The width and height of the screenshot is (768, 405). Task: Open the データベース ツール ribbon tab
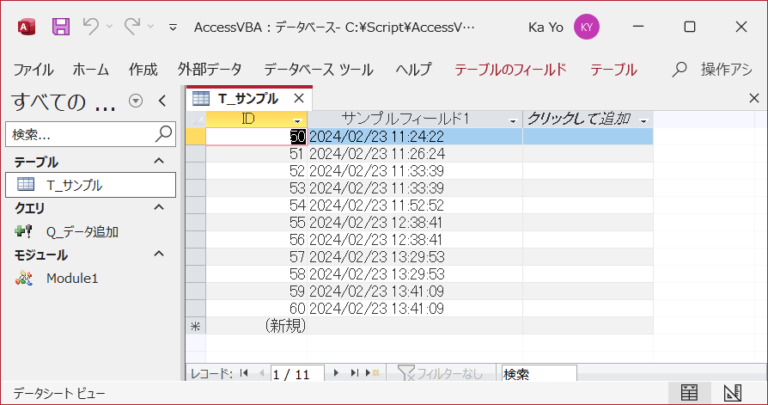tap(318, 70)
